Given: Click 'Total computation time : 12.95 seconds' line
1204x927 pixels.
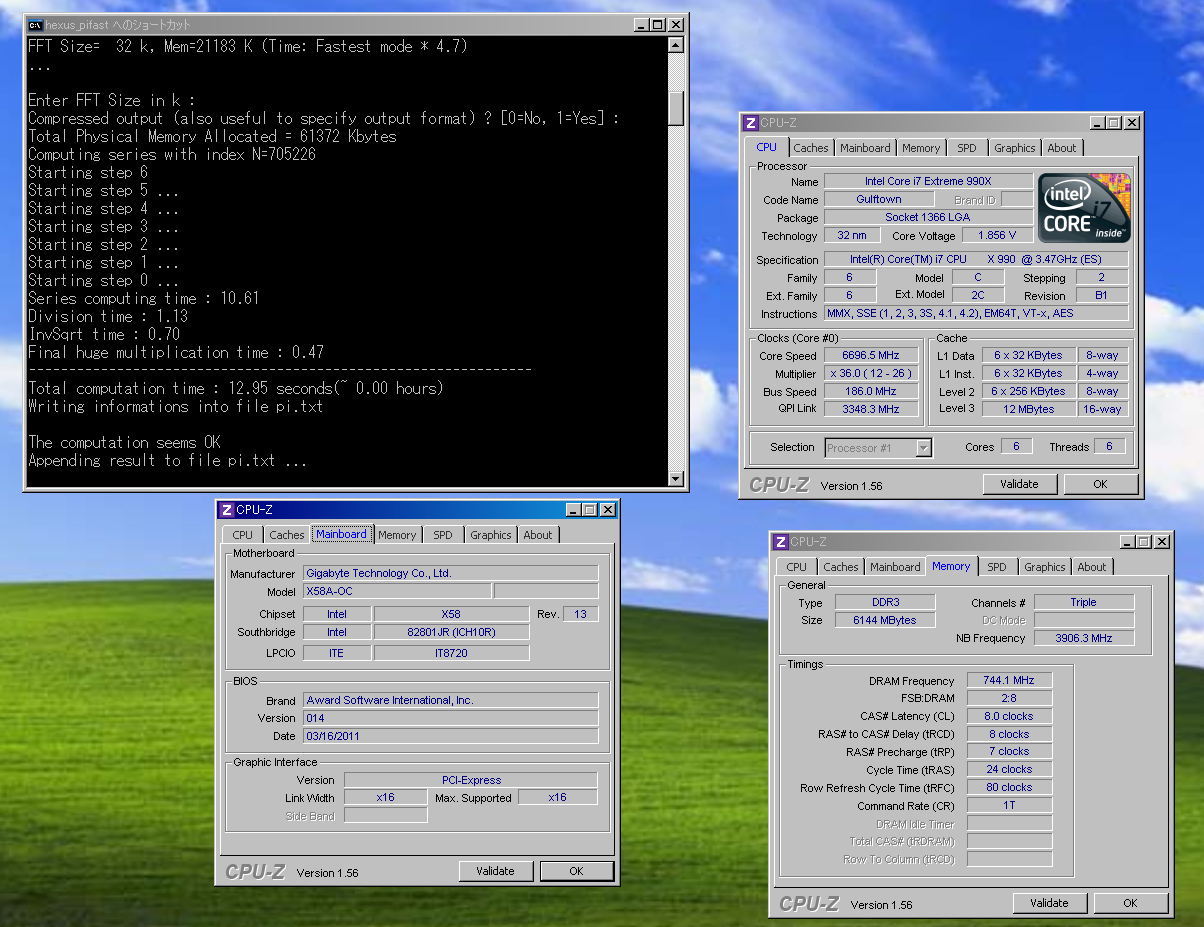Looking at the screenshot, I should point(236,388).
